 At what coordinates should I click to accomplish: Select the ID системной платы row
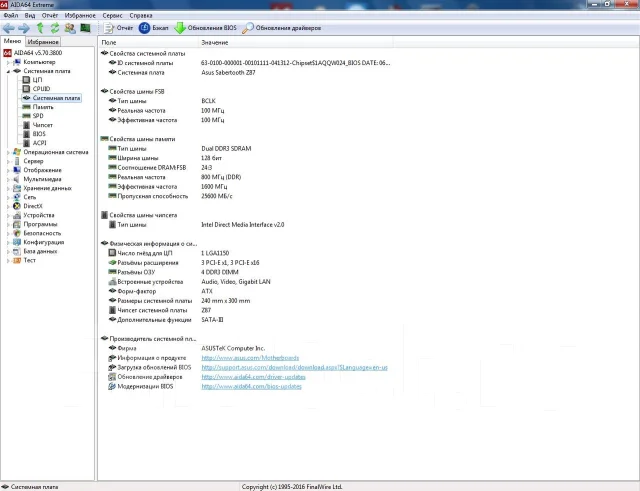click(x=249, y=63)
